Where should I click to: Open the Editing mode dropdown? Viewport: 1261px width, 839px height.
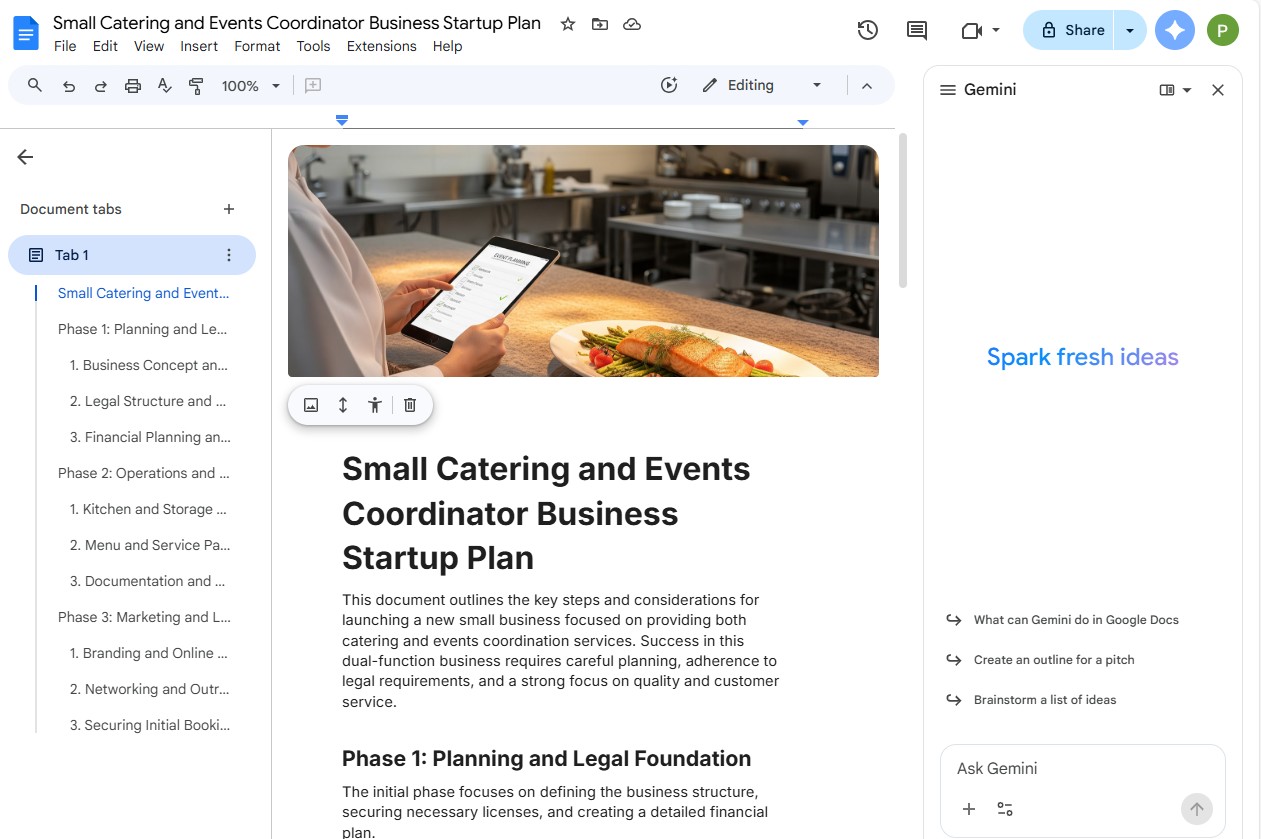pyautogui.click(x=817, y=85)
